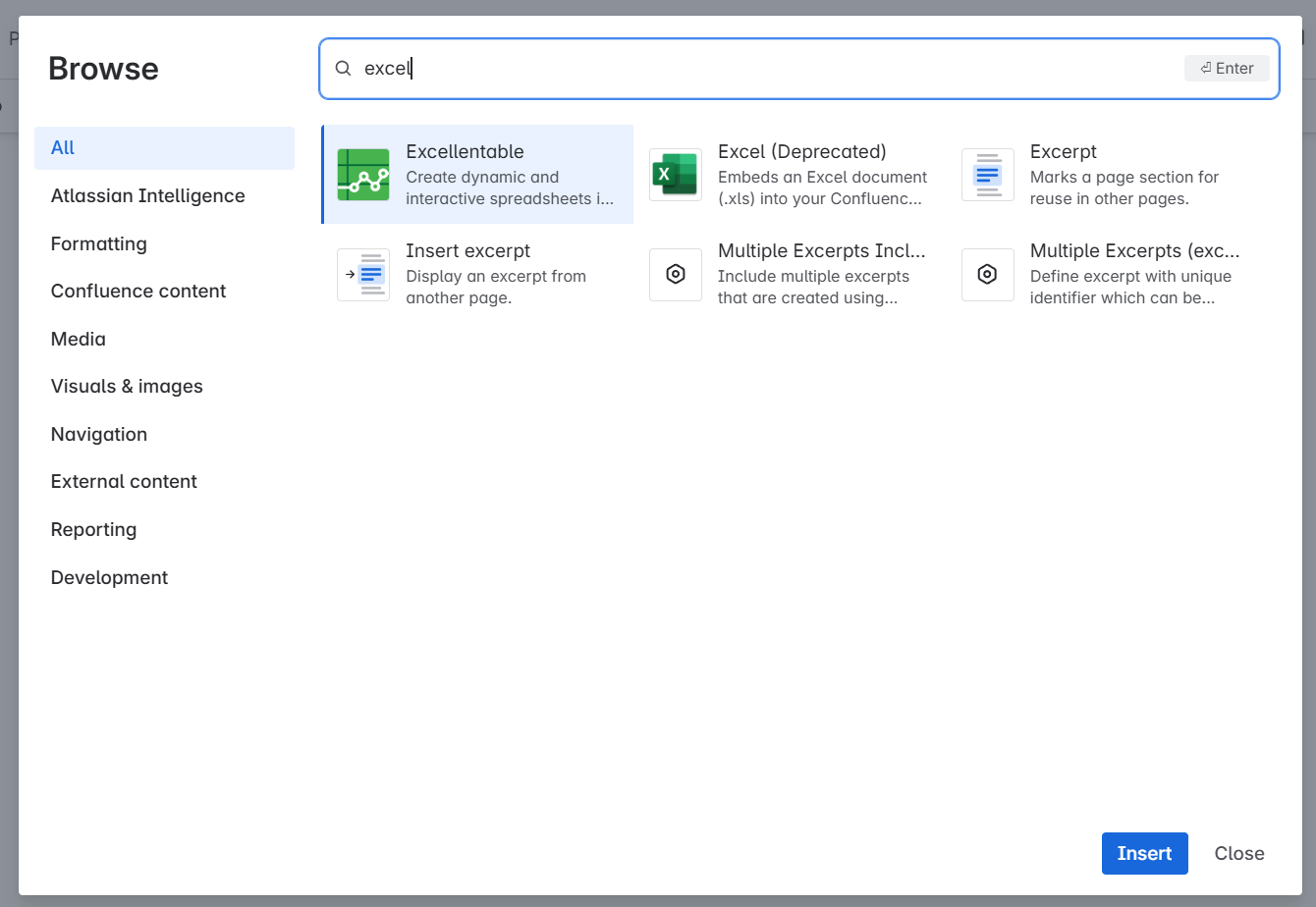Screen dimensions: 1316x907
Task: Choose the External content category
Action: point(164,481)
